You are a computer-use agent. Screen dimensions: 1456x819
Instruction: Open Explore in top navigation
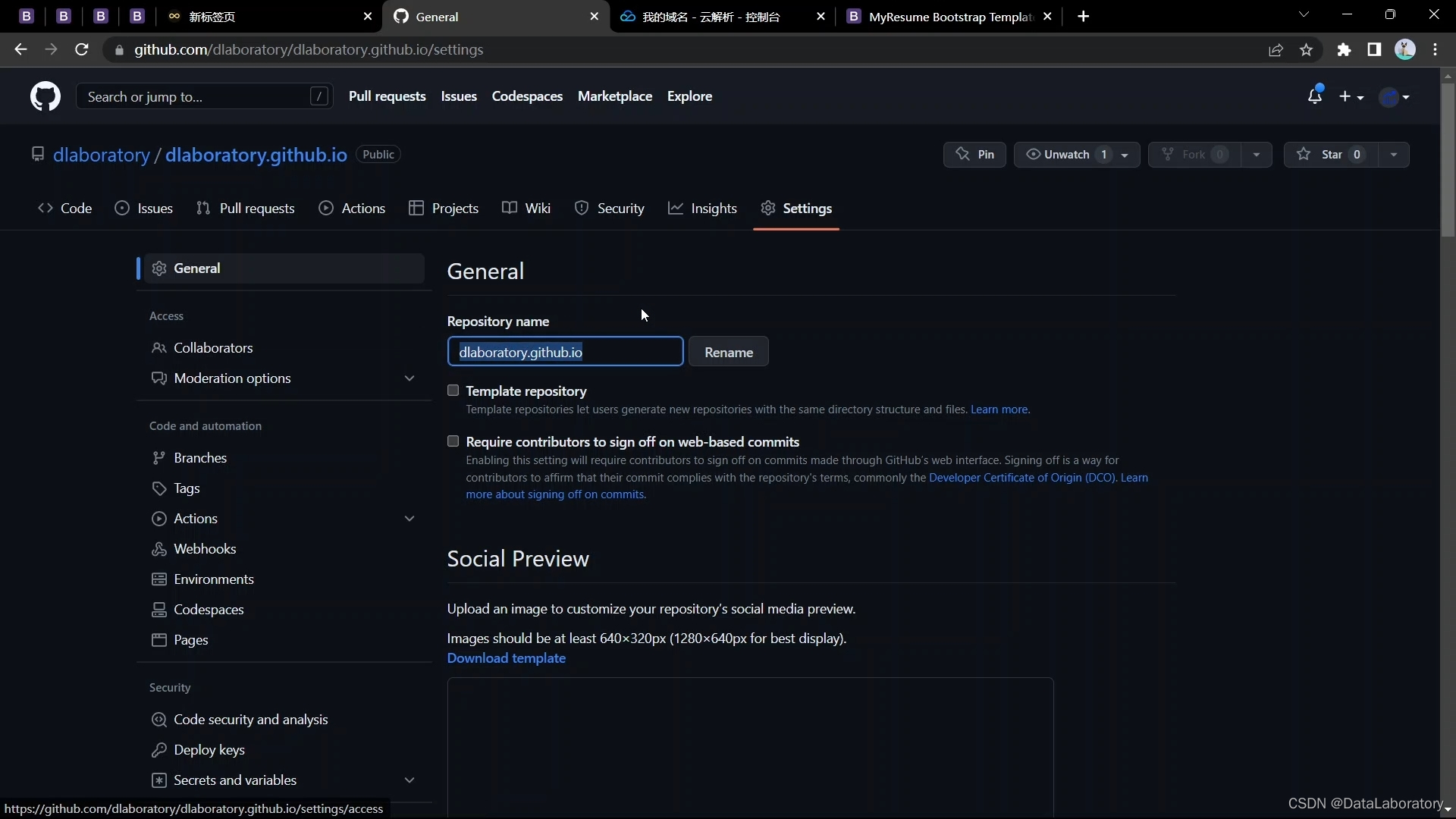coord(689,96)
